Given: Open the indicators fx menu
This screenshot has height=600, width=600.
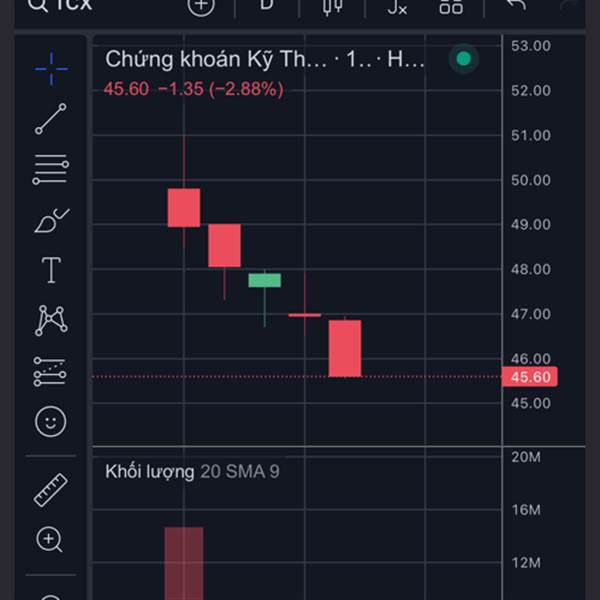Looking at the screenshot, I should (397, 7).
